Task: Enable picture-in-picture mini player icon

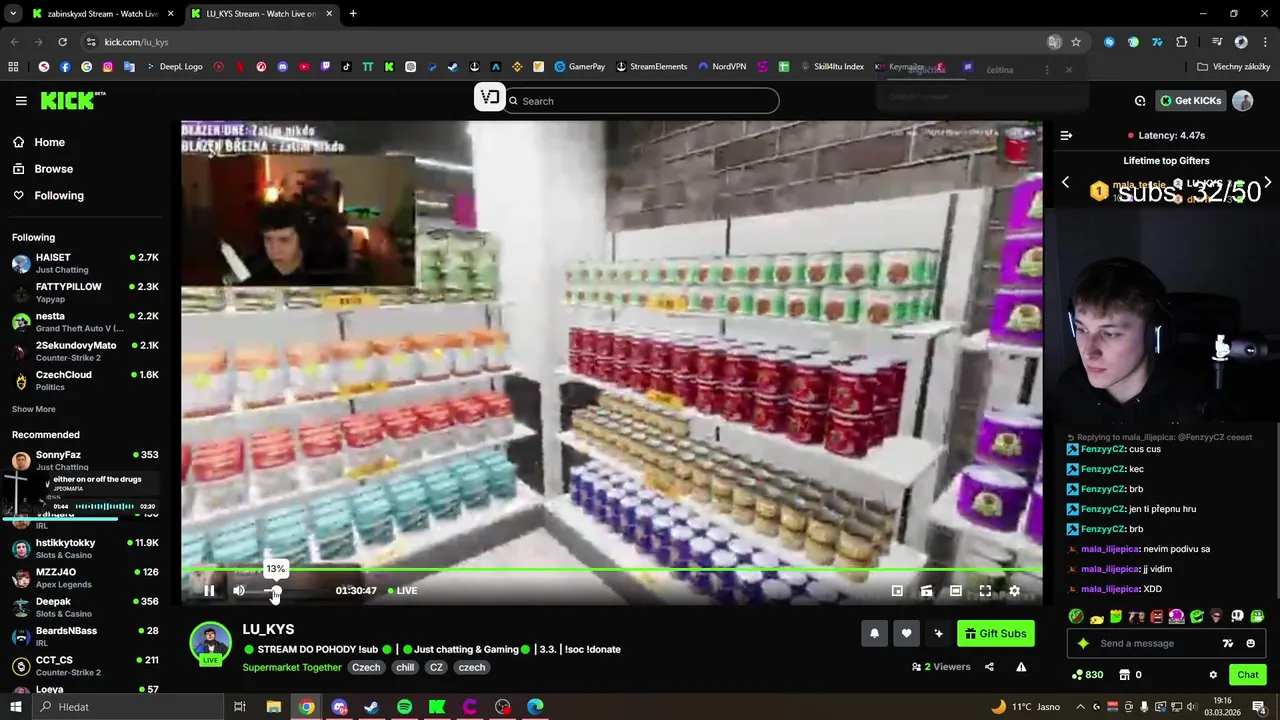Action: click(897, 591)
